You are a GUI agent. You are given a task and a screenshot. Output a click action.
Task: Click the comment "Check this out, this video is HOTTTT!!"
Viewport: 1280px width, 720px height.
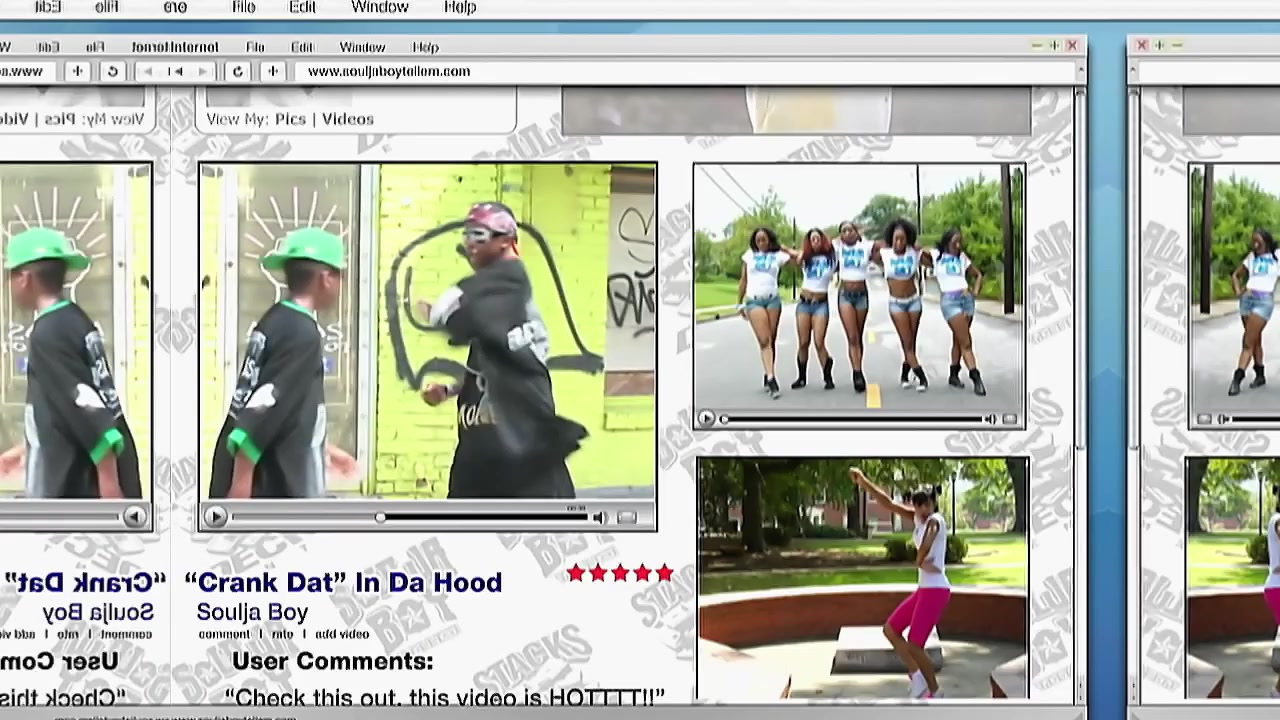pyautogui.click(x=444, y=697)
